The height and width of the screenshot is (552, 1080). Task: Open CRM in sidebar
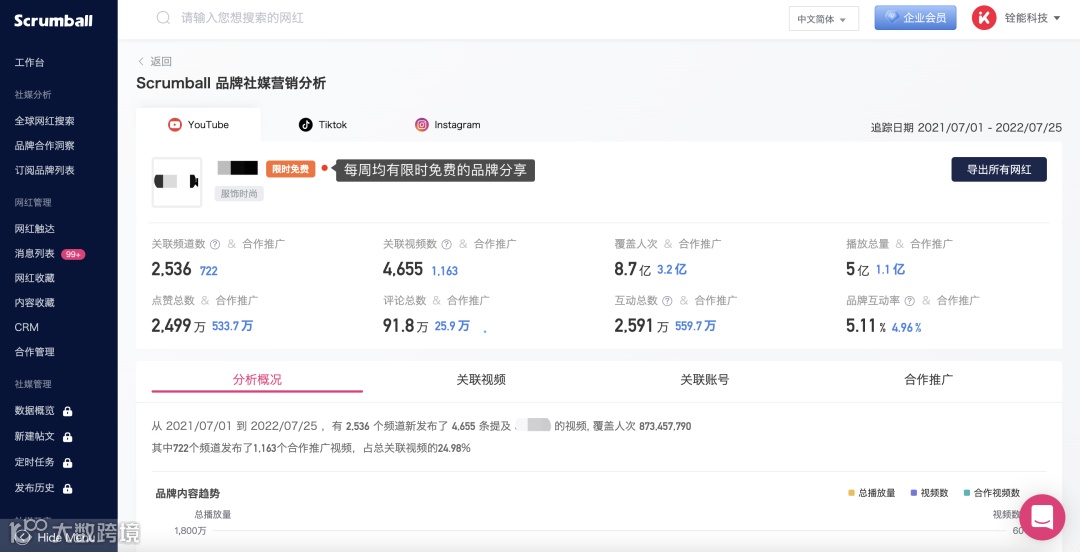point(26,327)
